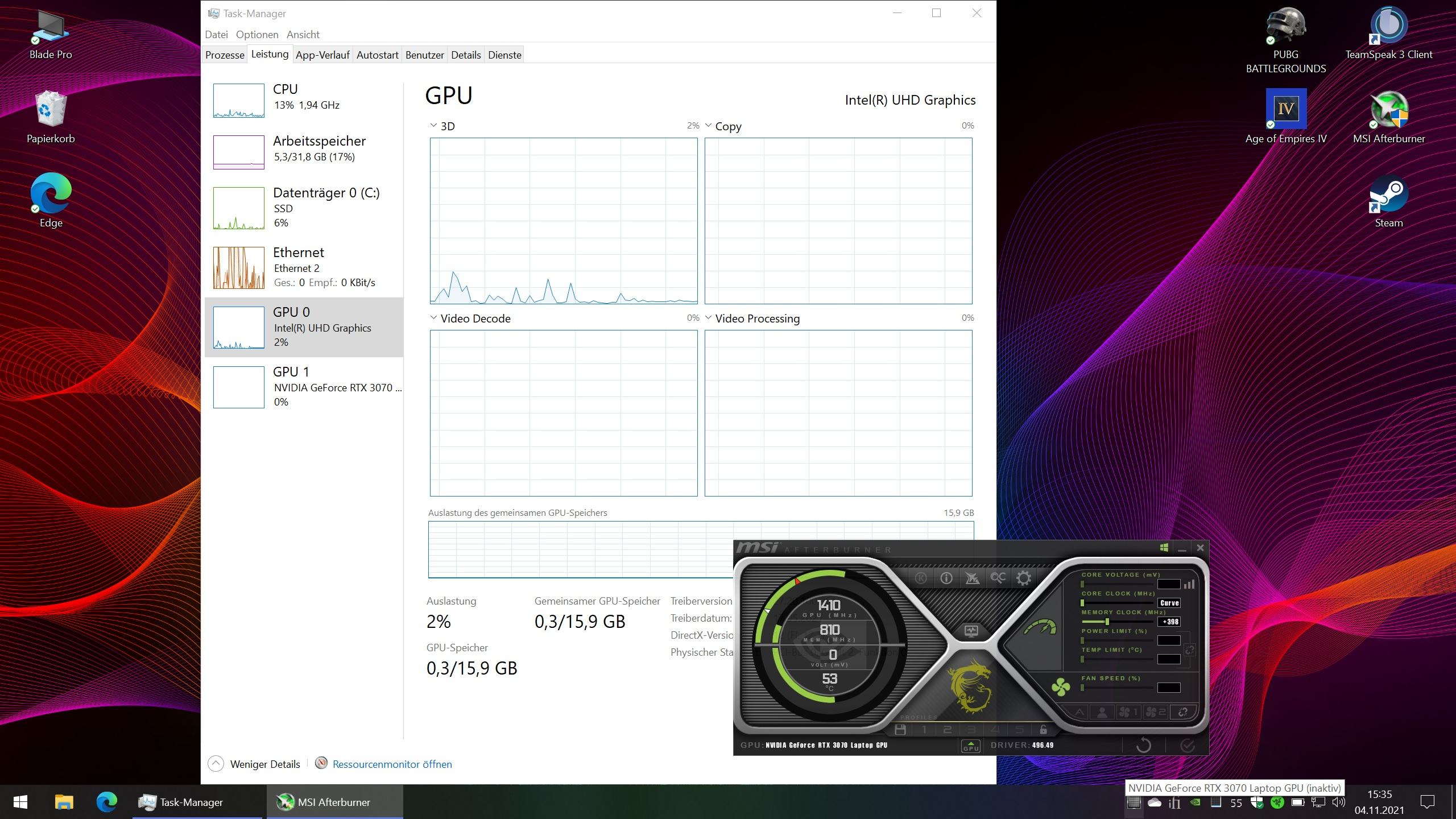Click Afterburner green speedometer icon
The height and width of the screenshot is (819, 1456).
pyautogui.click(x=1040, y=627)
